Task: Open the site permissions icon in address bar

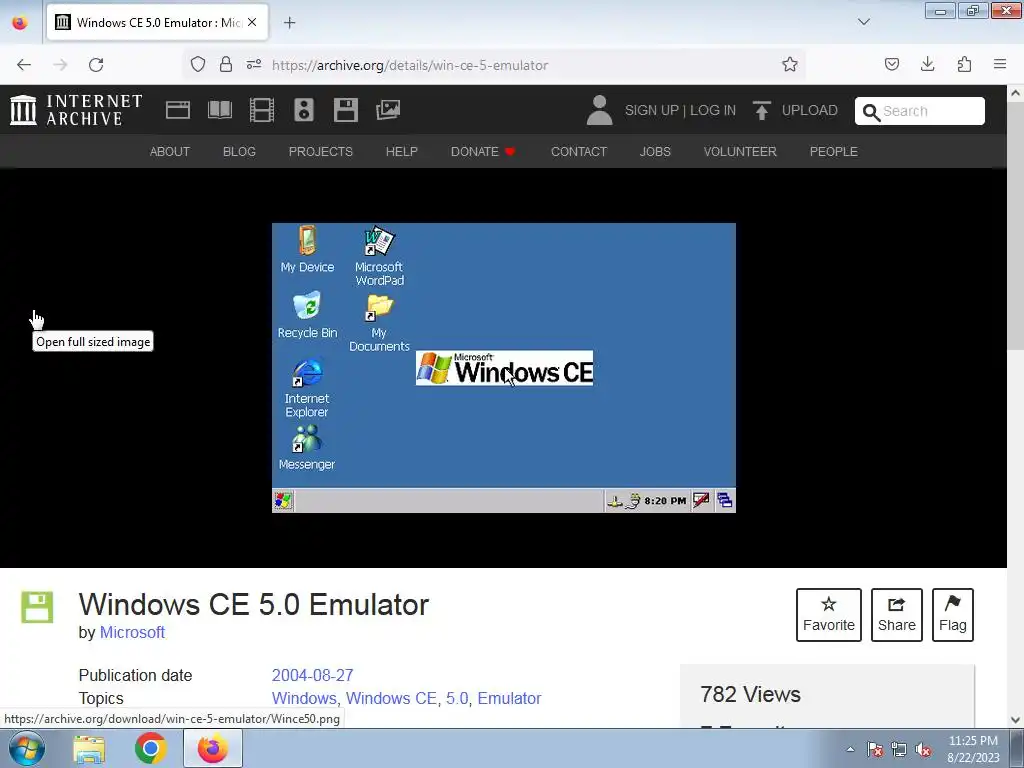Action: (x=254, y=65)
